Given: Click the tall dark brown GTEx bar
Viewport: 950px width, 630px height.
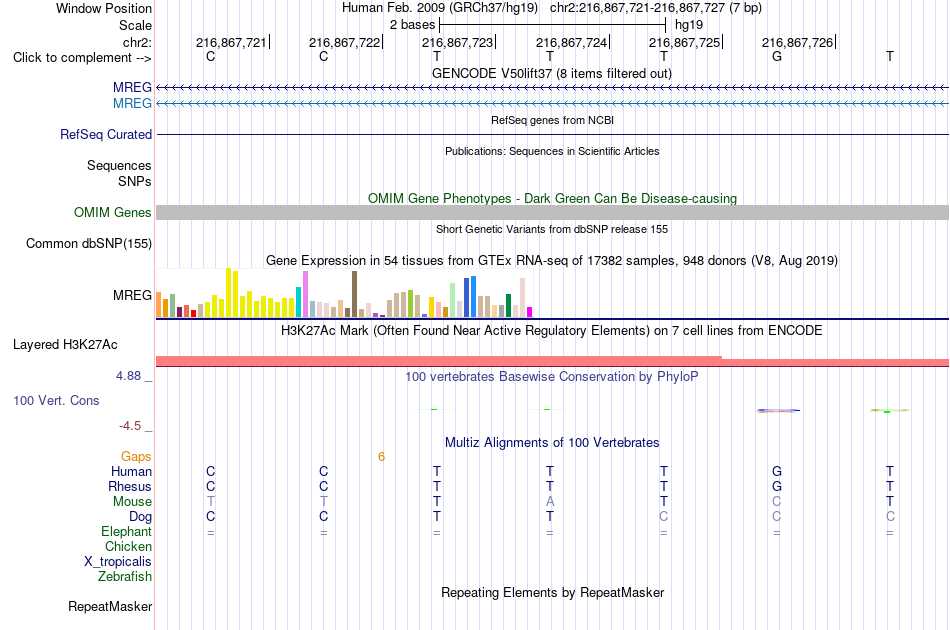Looking at the screenshot, I should (354, 294).
